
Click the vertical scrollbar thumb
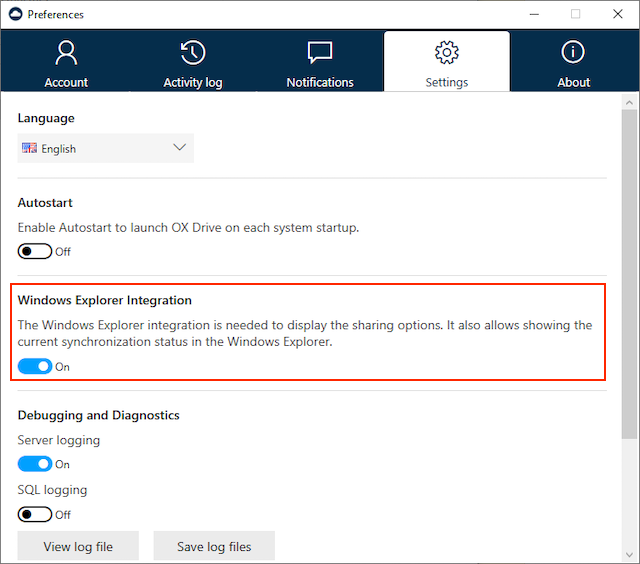tap(629, 274)
